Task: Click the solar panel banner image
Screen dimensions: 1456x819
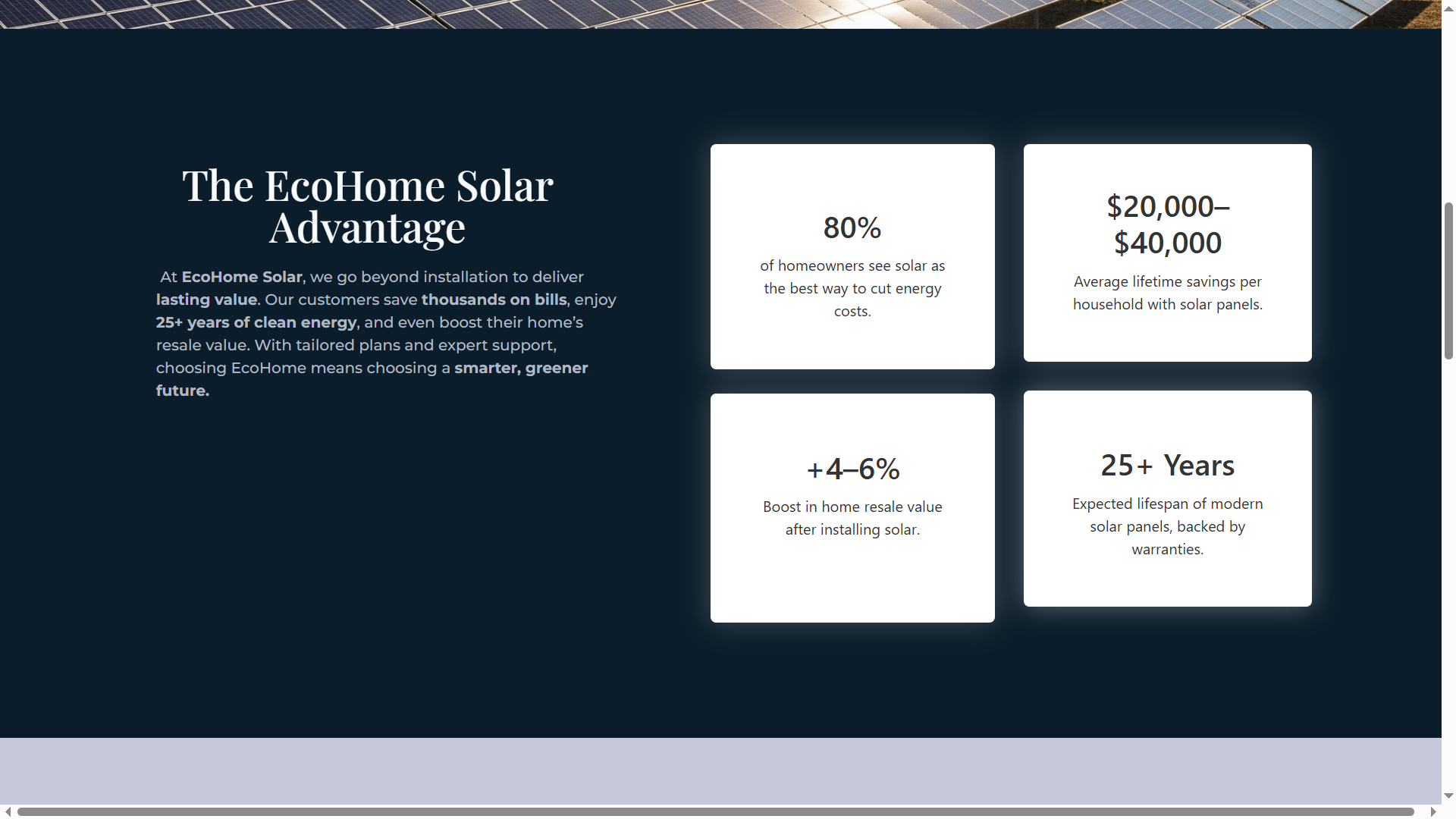Action: (x=720, y=14)
